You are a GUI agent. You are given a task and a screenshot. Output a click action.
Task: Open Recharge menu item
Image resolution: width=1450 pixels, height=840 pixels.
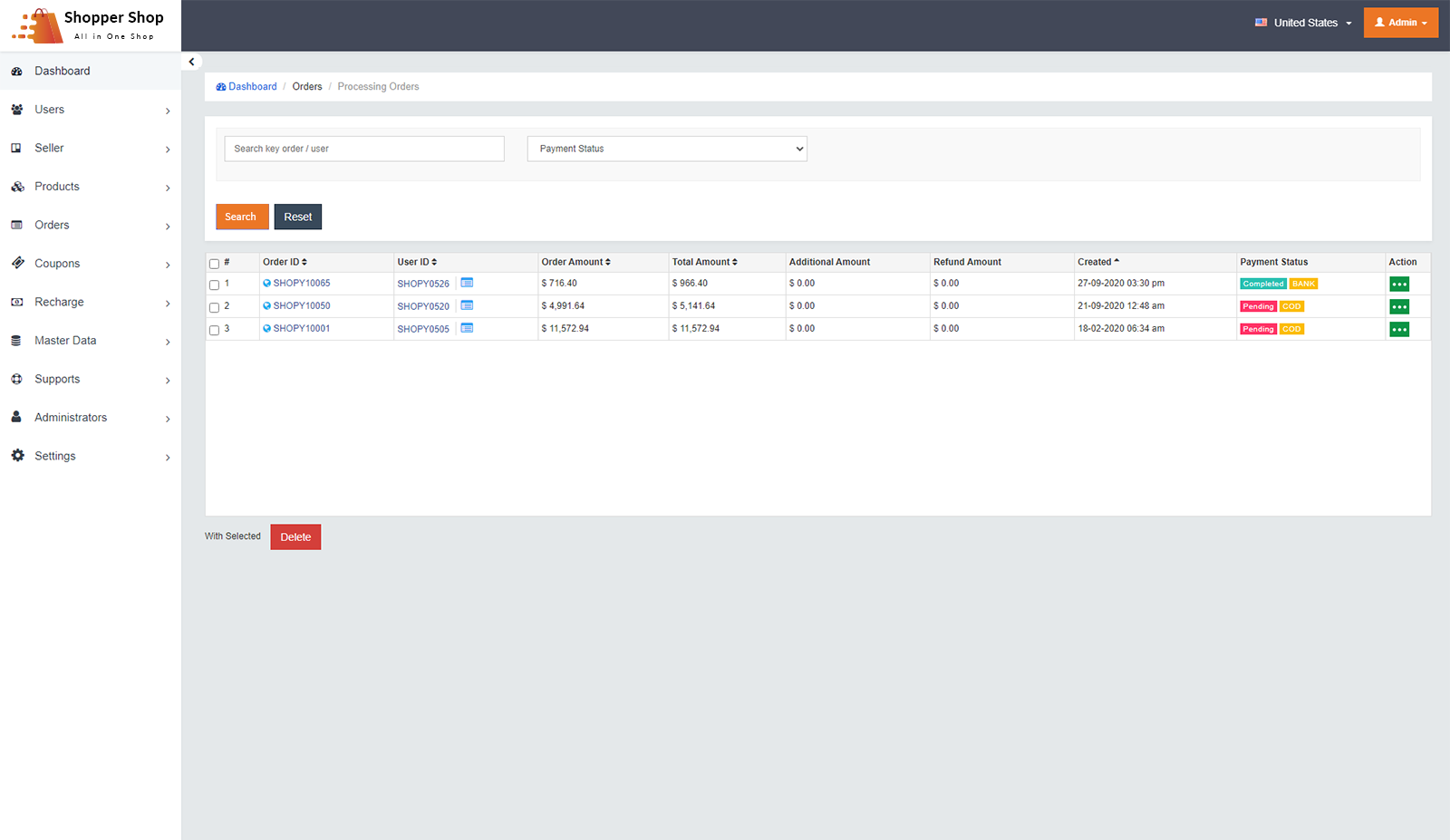click(x=91, y=302)
